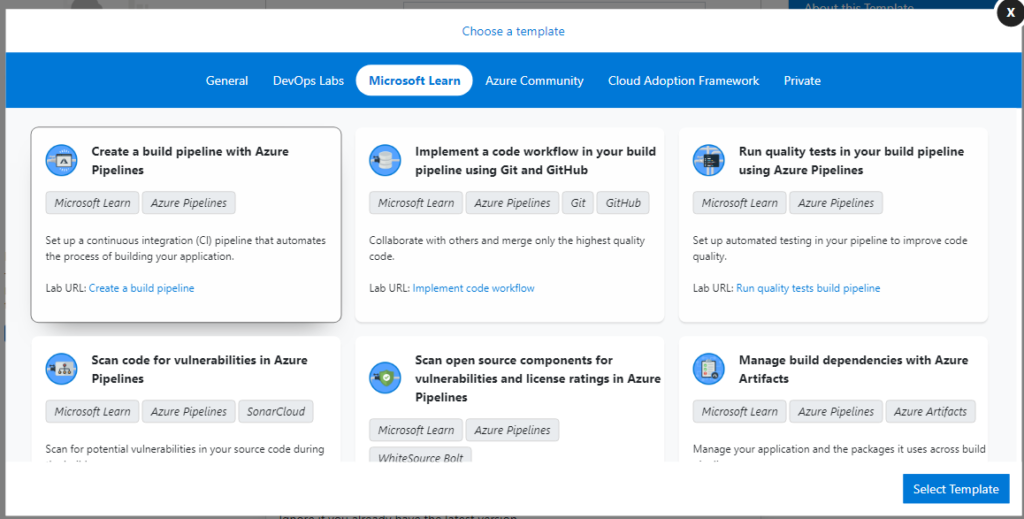Select the Scan code for vulnerabilities card title
The height and width of the screenshot is (519, 1024).
point(199,370)
